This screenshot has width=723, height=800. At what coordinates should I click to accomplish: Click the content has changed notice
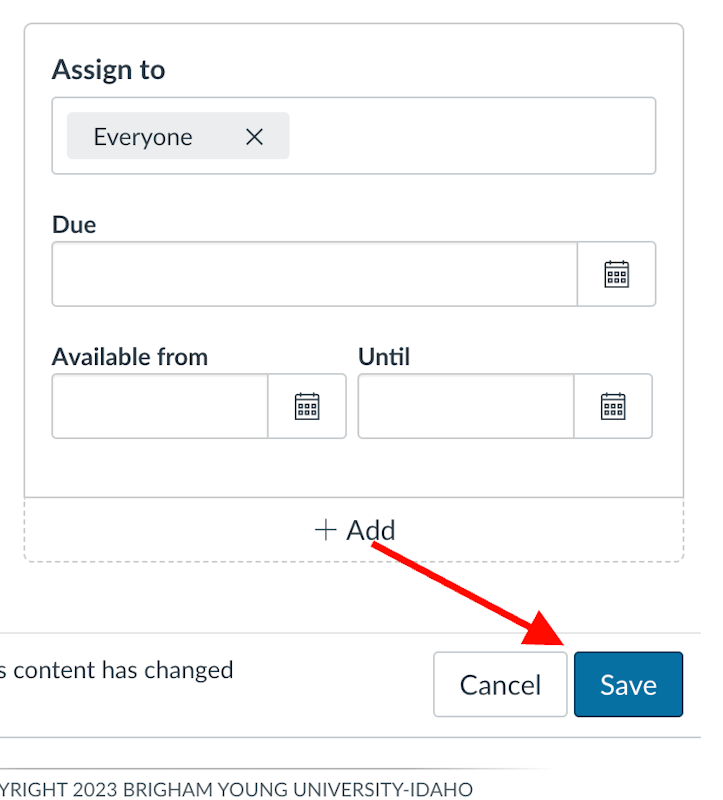coord(116,670)
